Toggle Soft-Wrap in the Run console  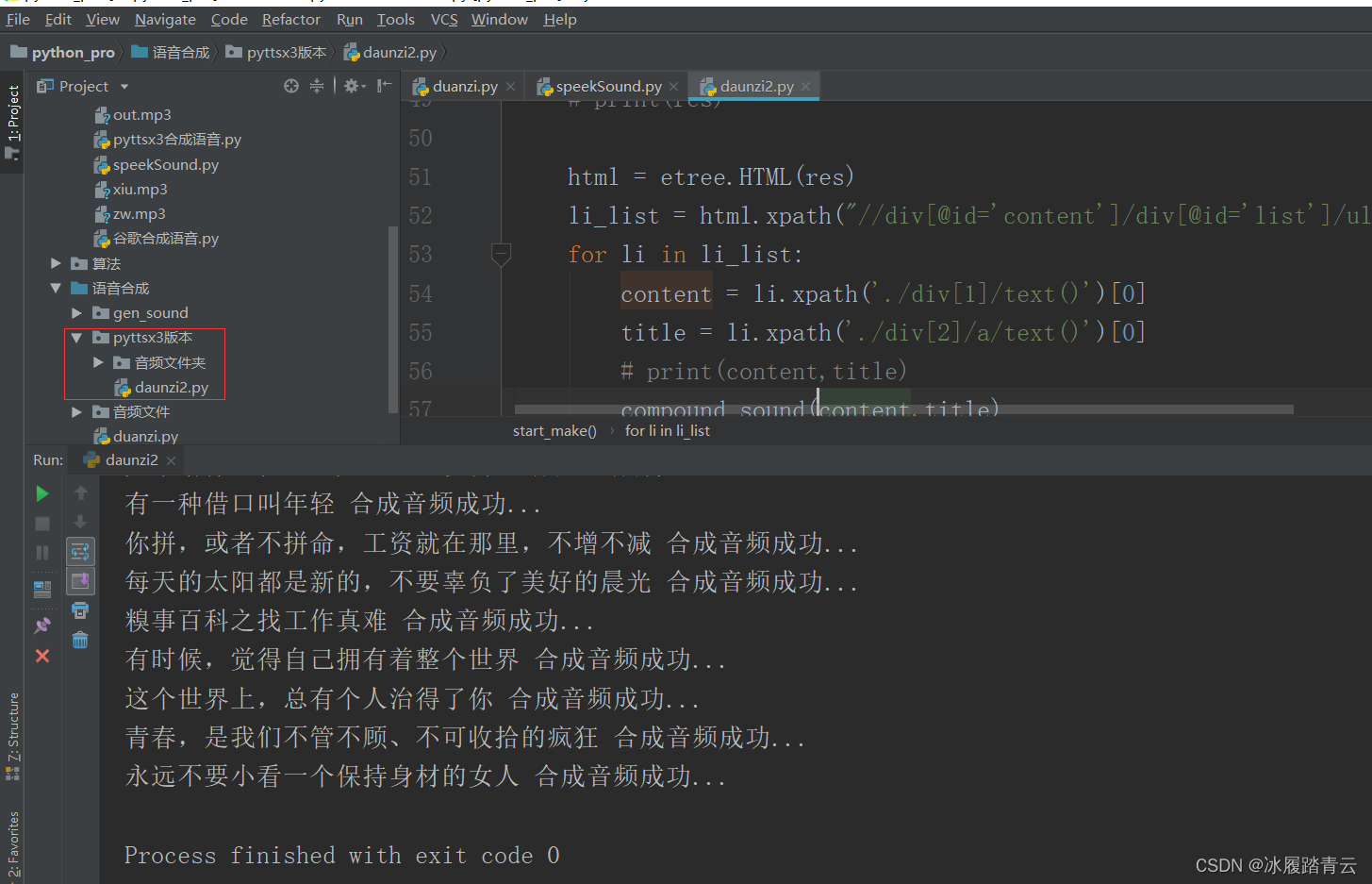pos(80,551)
